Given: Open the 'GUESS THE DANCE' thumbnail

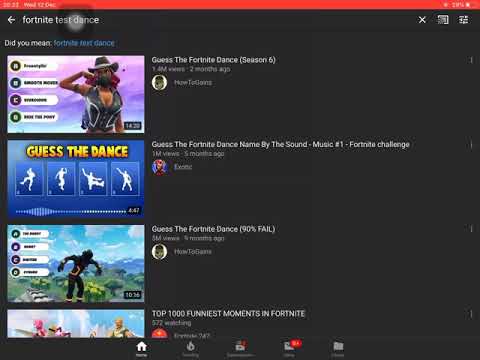Looking at the screenshot, I should 76,179.
